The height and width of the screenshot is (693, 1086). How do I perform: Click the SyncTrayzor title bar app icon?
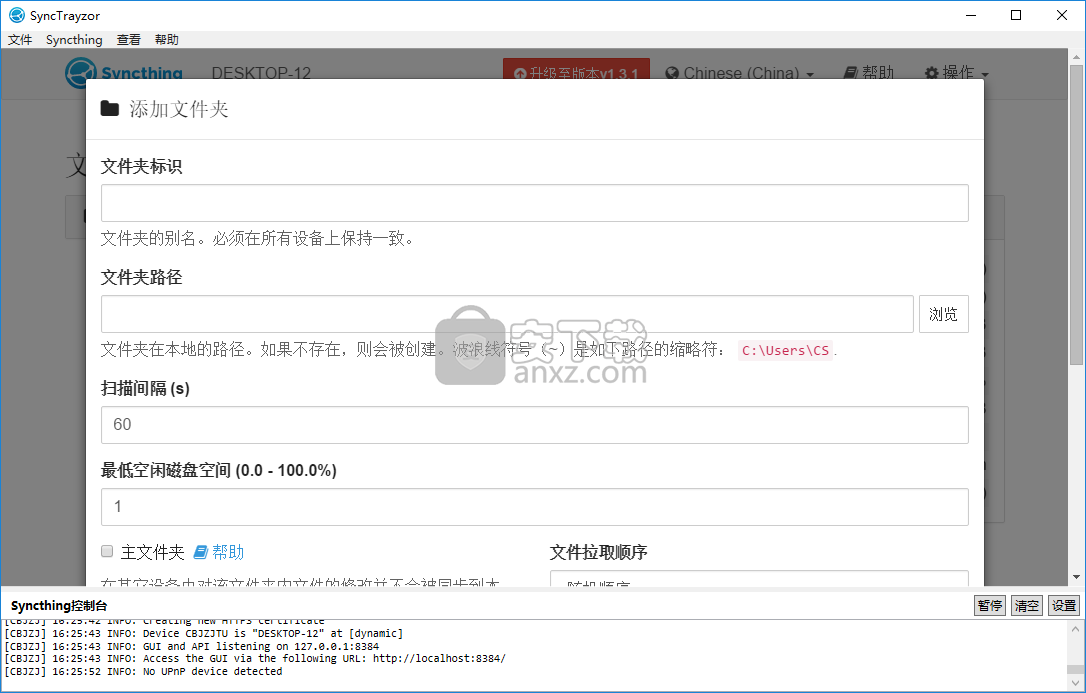(x=17, y=15)
